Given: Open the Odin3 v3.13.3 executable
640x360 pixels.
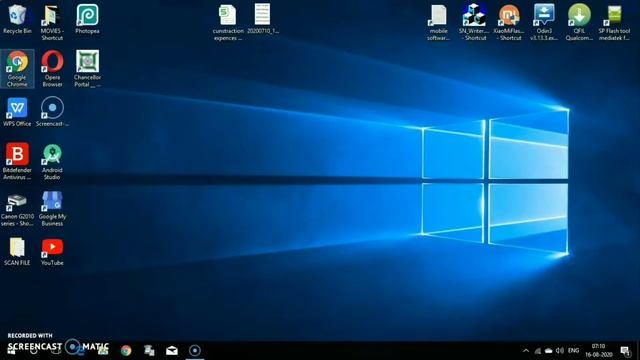Looking at the screenshot, I should [544, 22].
